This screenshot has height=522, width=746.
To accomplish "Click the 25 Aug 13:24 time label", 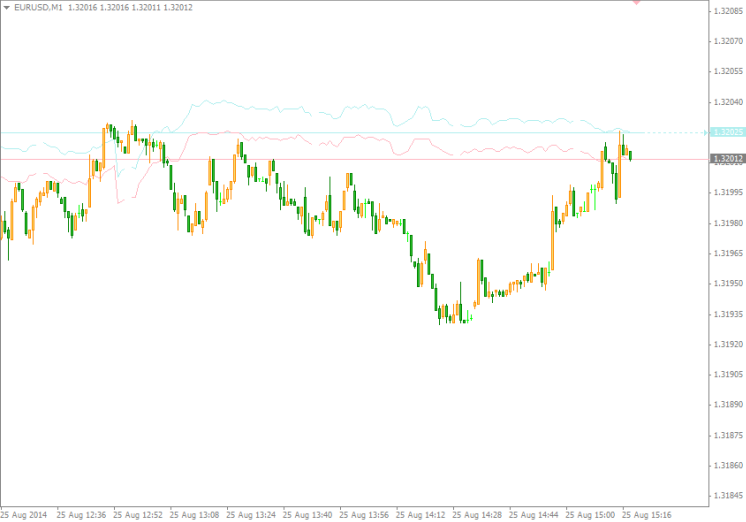I will (x=250, y=514).
